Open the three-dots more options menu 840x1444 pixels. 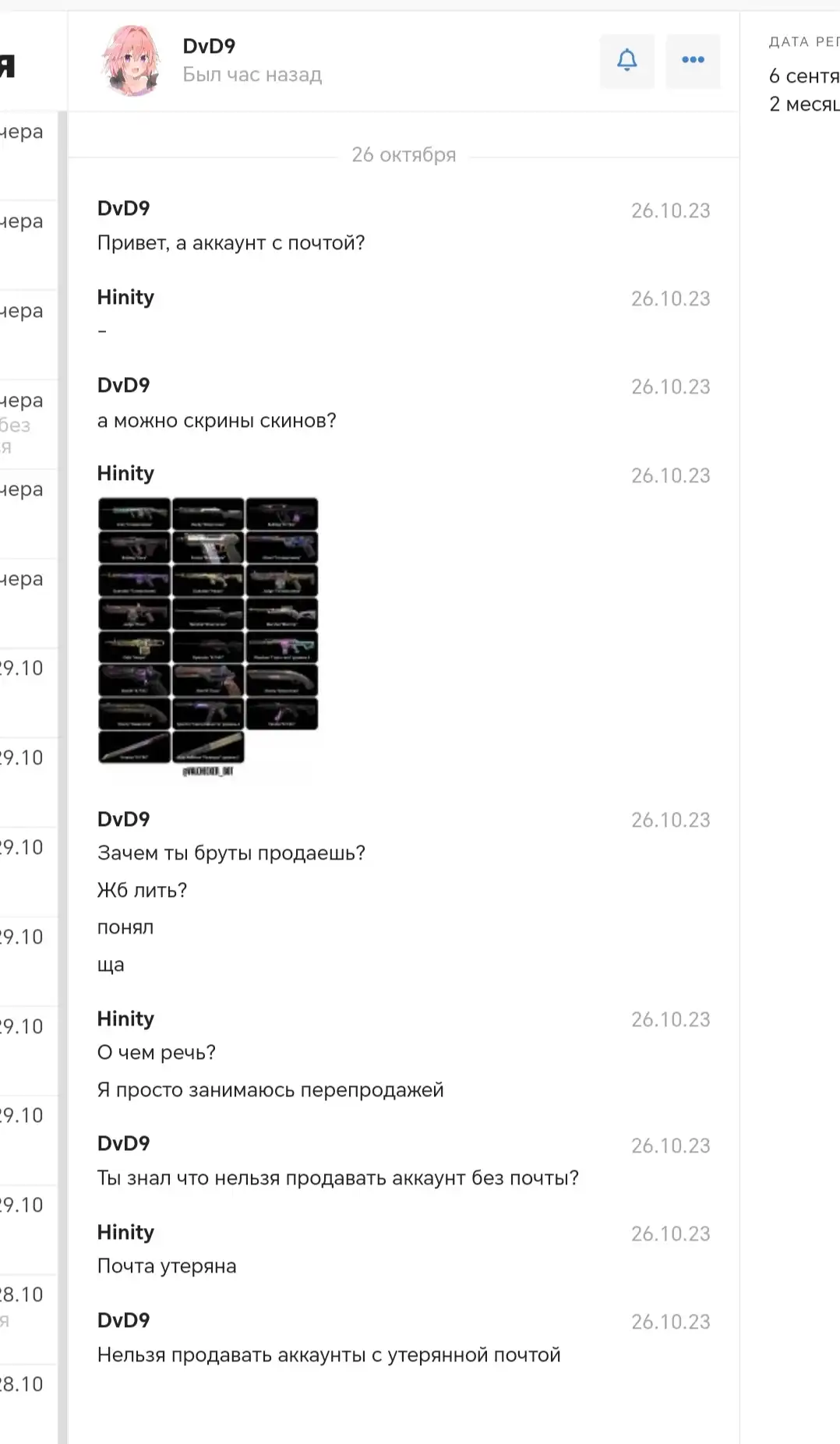693,61
